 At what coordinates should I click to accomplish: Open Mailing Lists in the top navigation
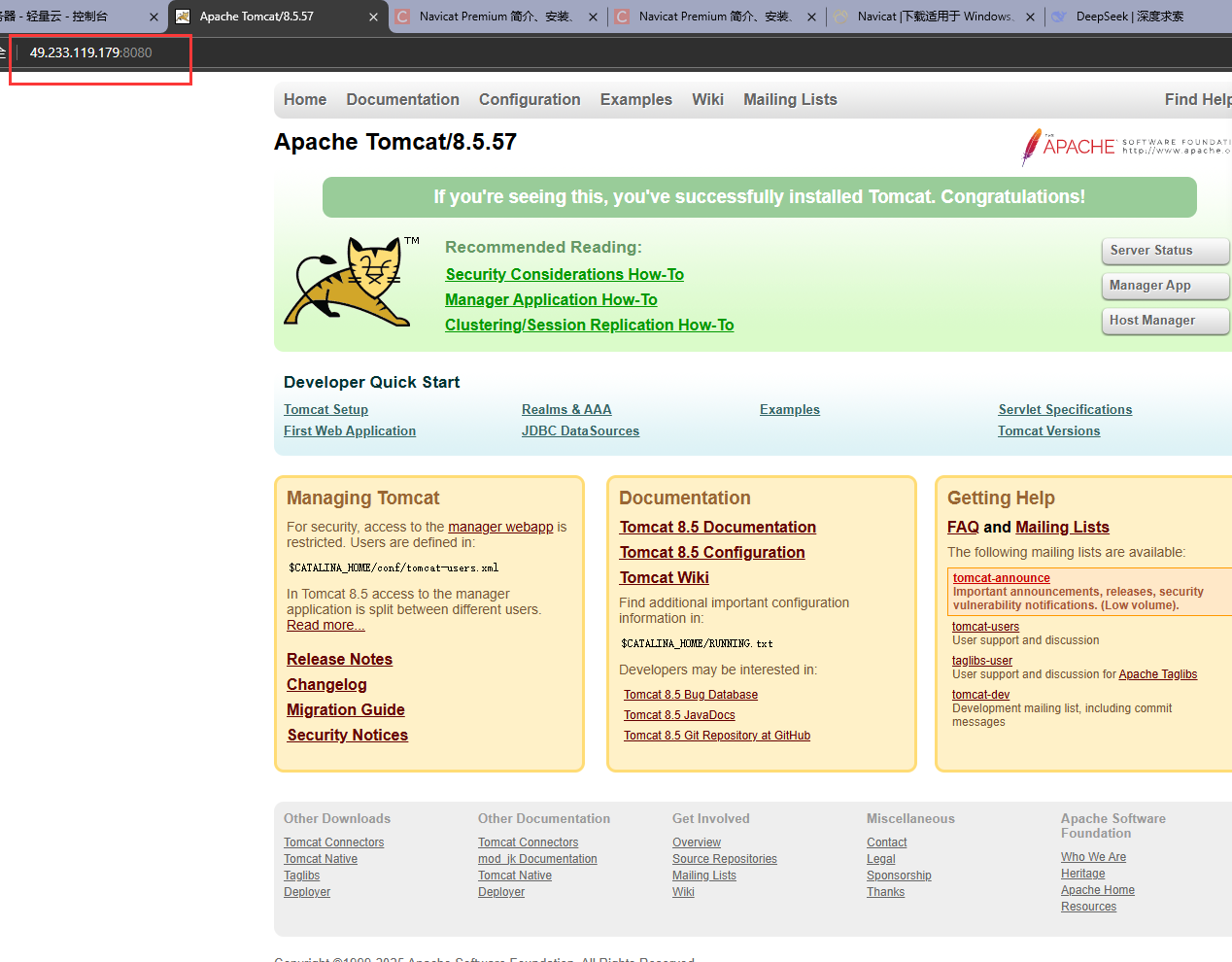(790, 99)
